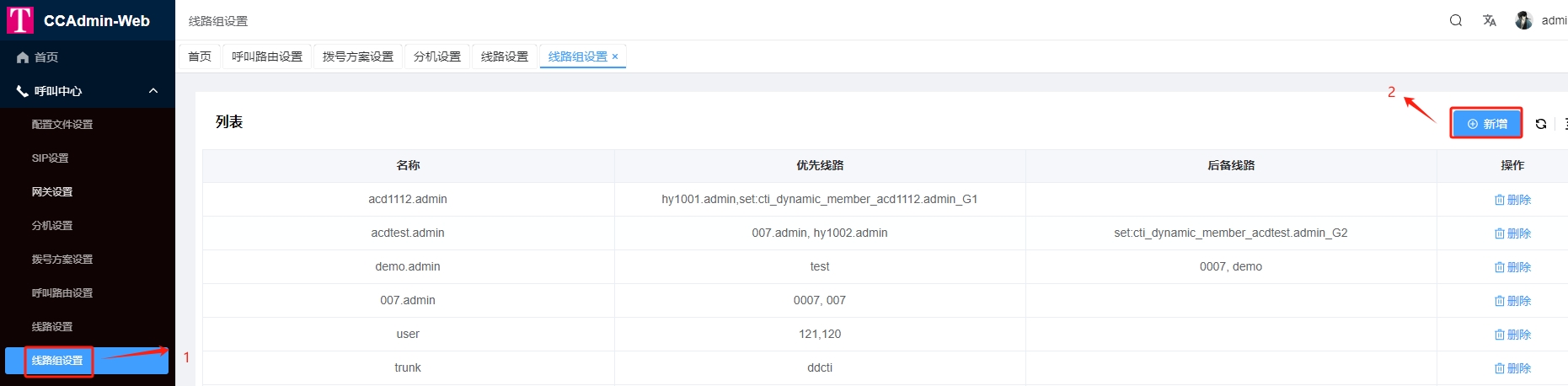Go to 拨号方案设置 tab
The width and height of the screenshot is (1568, 386).
coord(357,56)
